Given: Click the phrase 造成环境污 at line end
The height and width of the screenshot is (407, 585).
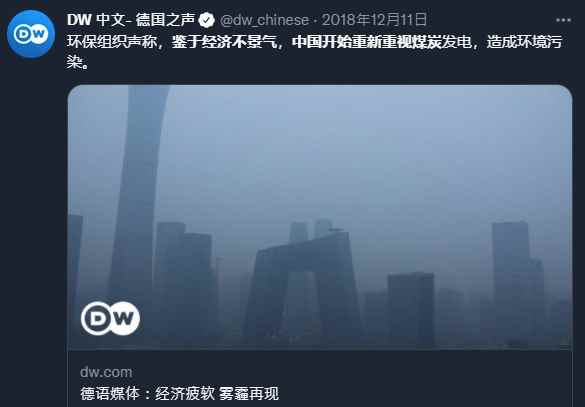Looking at the screenshot, I should (x=525, y=42).
